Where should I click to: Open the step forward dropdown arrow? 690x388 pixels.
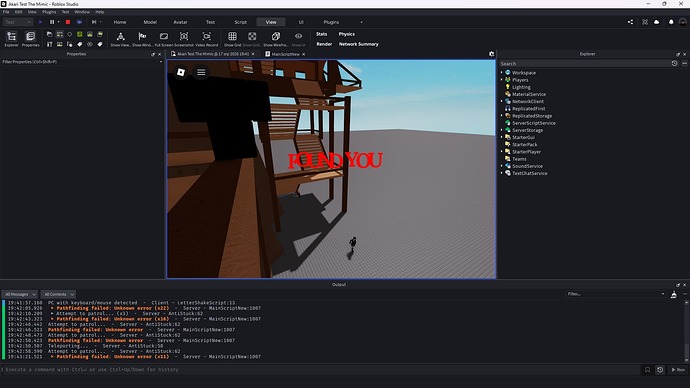pyautogui.click(x=101, y=22)
